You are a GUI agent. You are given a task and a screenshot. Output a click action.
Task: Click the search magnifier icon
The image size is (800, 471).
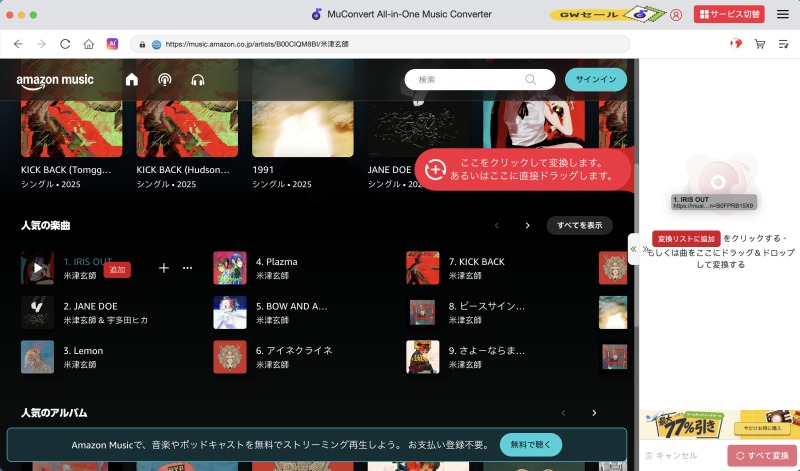tap(531, 80)
